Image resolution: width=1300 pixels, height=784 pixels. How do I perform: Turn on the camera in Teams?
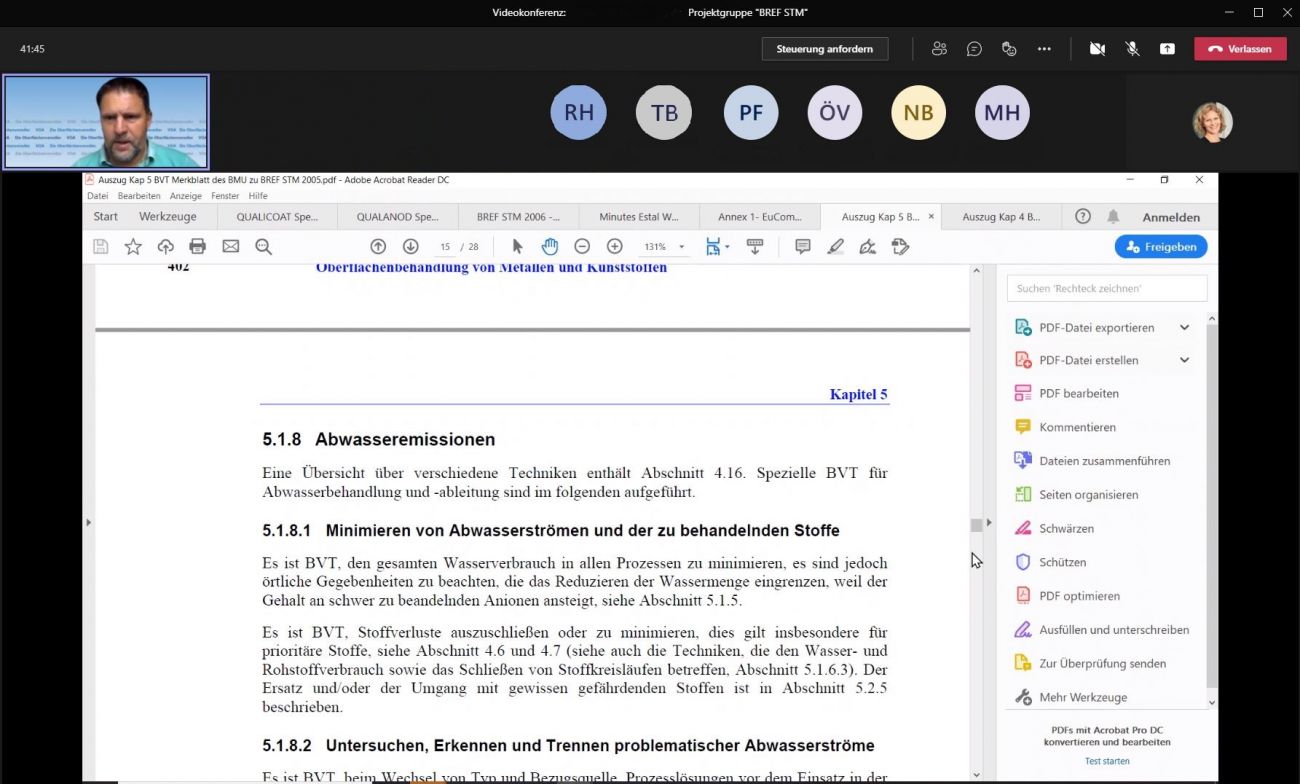1097,48
